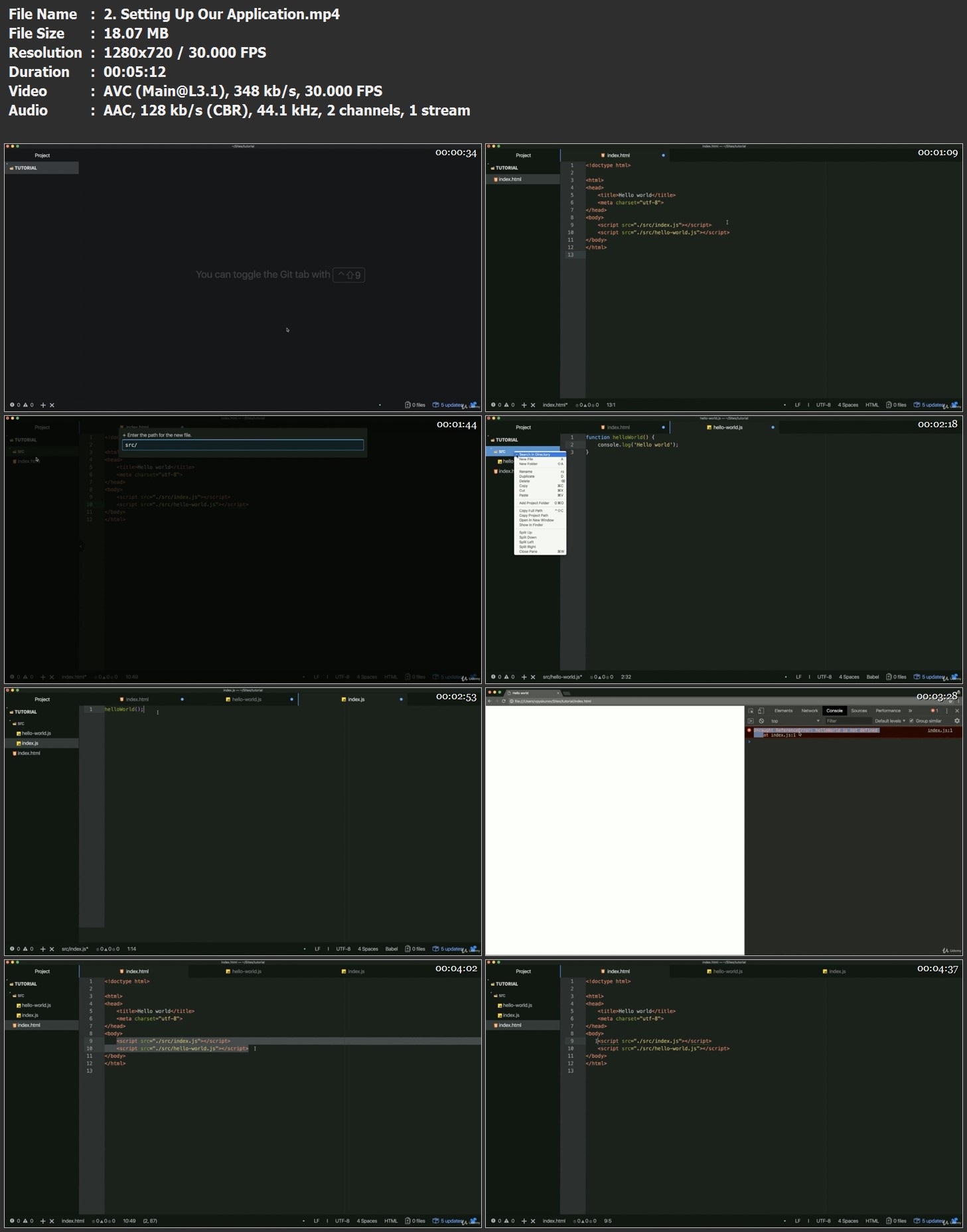This screenshot has width=967, height=1232.
Task: Click the HTML grammar button in the 04:37 frame
Action: click(872, 1221)
